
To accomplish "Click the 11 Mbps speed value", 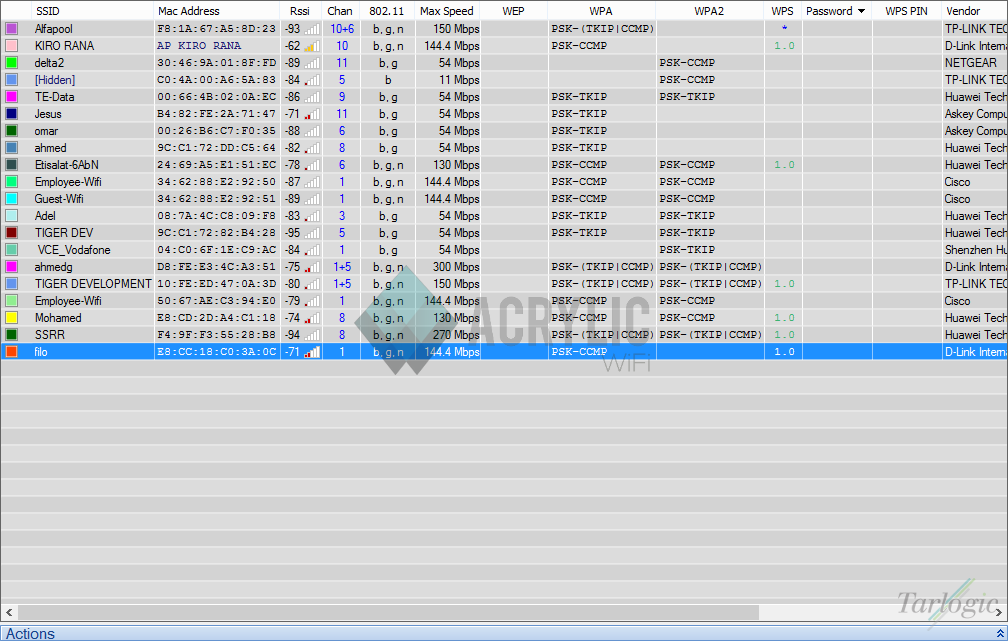I will pyautogui.click(x=459, y=80).
